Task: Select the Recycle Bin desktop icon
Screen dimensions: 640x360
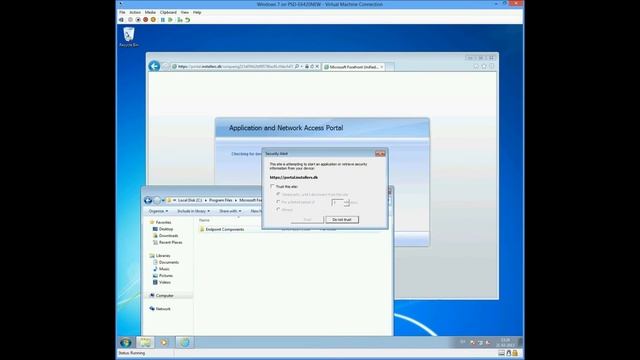Action: [x=129, y=37]
